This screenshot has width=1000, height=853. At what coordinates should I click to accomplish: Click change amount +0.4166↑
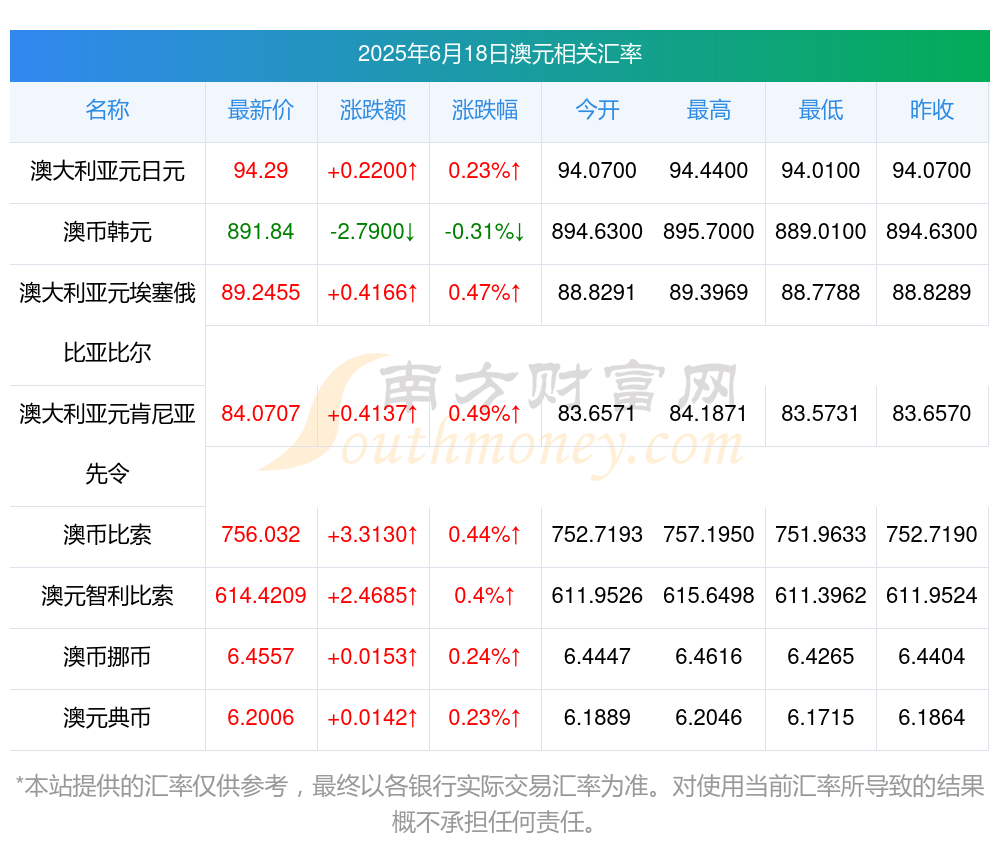pyautogui.click(x=373, y=293)
